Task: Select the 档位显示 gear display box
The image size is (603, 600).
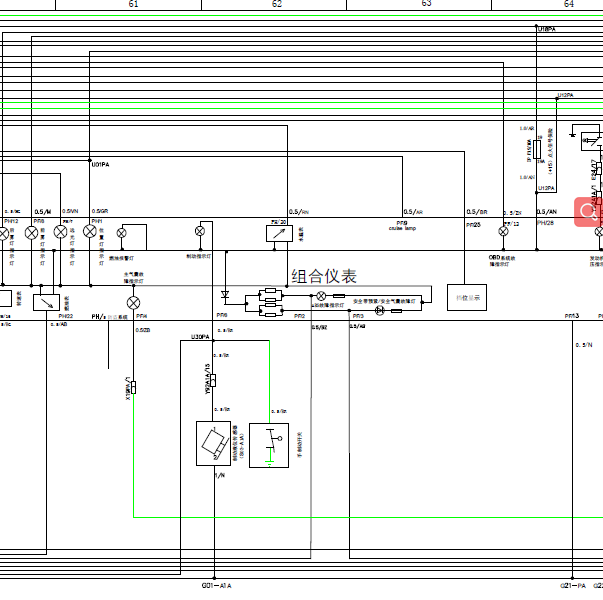Action: 467,297
